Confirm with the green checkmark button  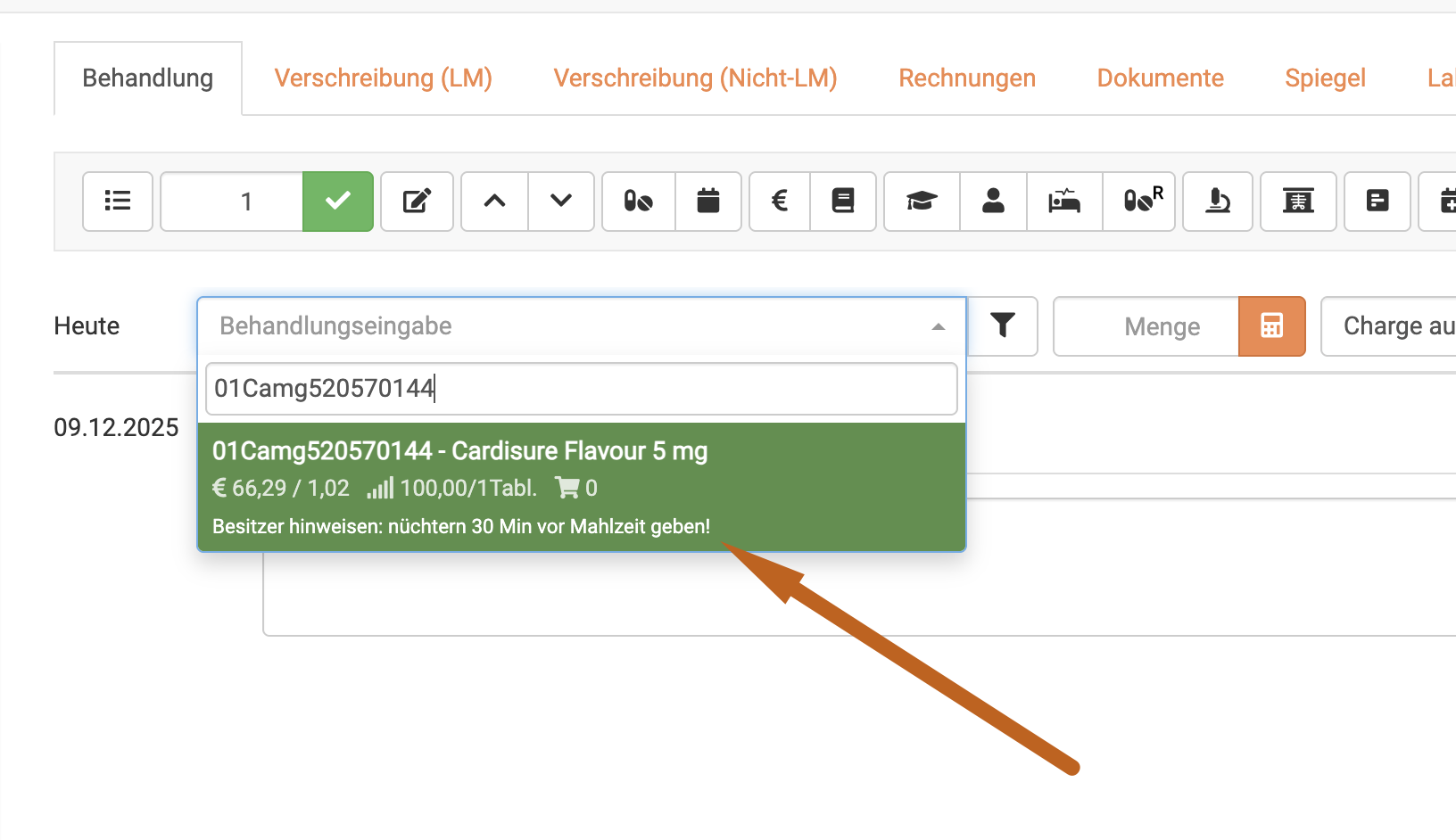338,202
